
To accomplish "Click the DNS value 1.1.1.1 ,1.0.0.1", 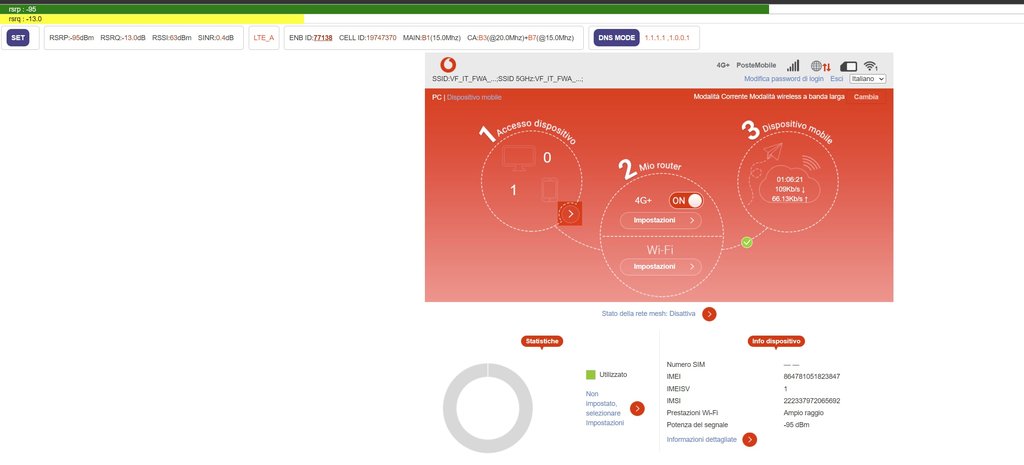I will [x=667, y=38].
